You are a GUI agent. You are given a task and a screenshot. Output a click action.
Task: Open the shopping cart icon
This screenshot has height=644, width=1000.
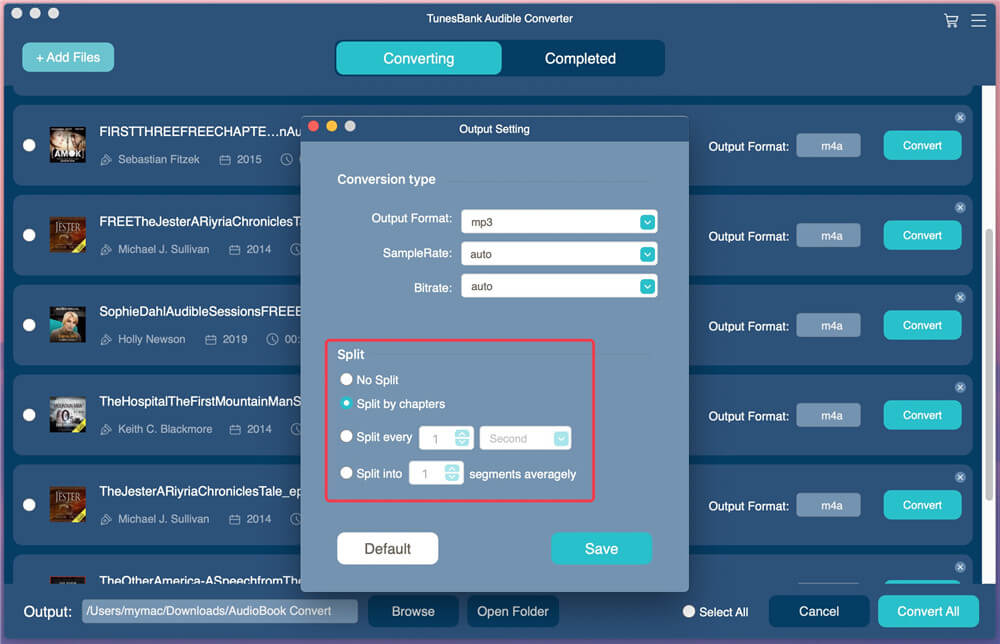pos(951,20)
